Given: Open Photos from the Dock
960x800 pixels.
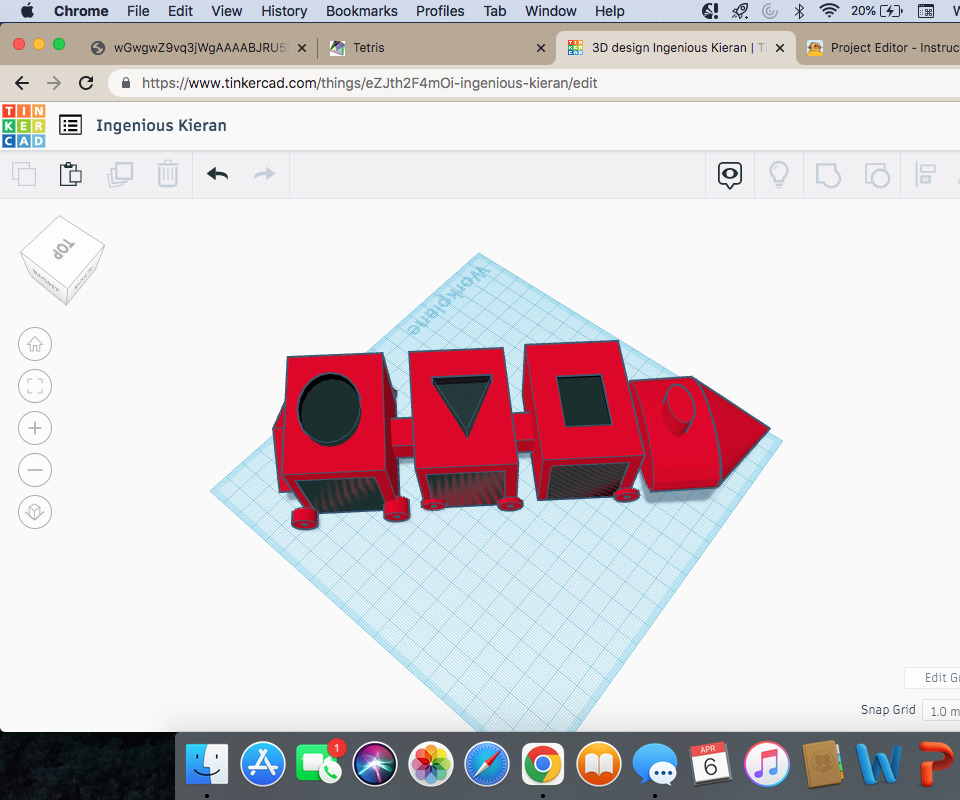Looking at the screenshot, I should pyautogui.click(x=430, y=764).
